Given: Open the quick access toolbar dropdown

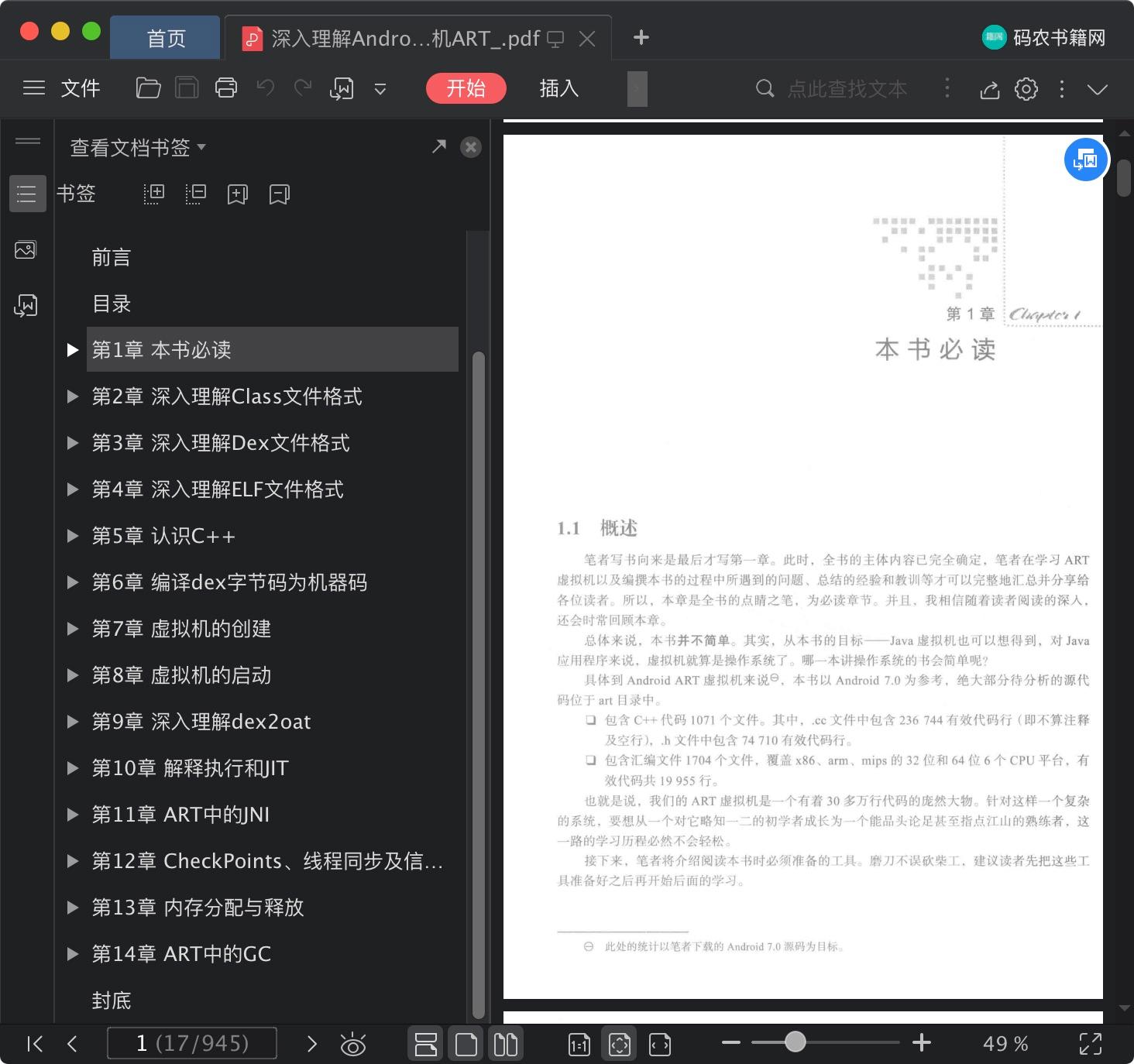Looking at the screenshot, I should coord(380,89).
